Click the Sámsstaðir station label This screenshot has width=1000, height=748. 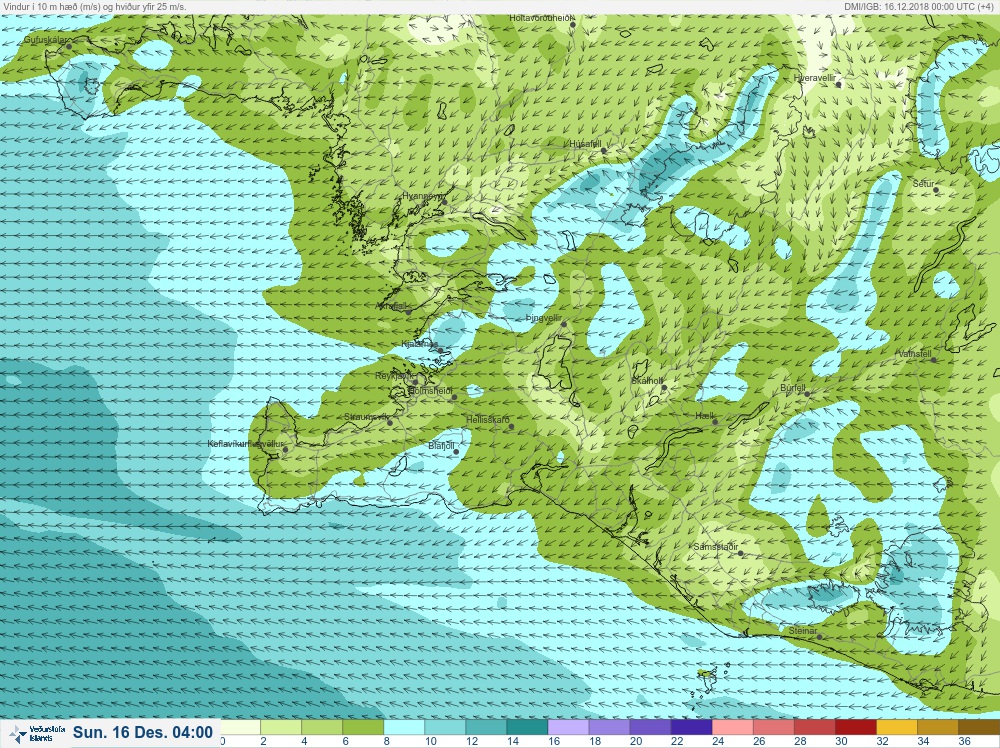[716, 547]
